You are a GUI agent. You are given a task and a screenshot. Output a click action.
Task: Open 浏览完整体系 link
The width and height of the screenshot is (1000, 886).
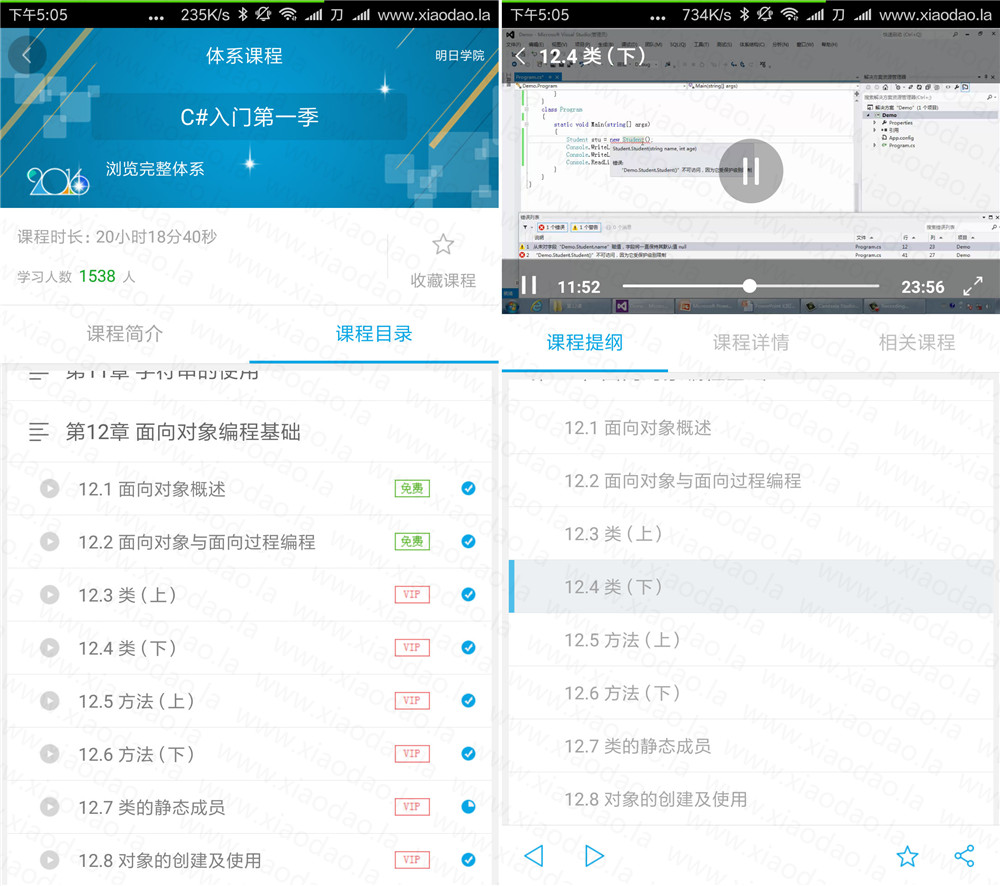click(155, 169)
